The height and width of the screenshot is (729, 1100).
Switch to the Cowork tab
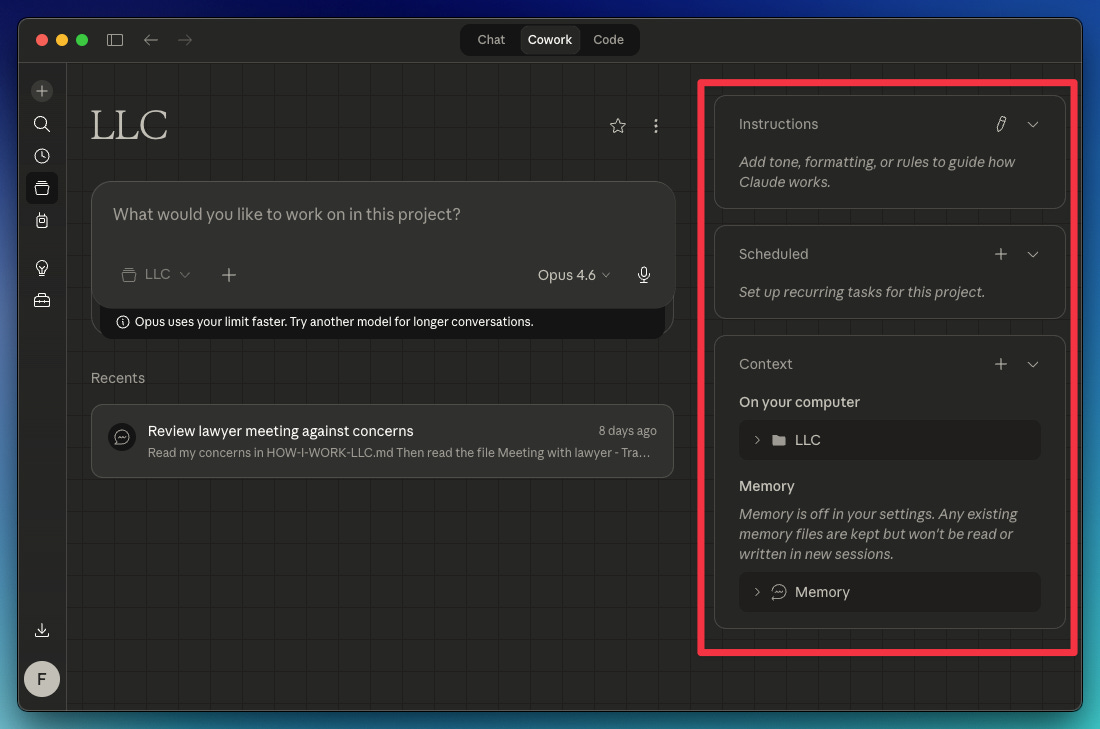tap(550, 40)
